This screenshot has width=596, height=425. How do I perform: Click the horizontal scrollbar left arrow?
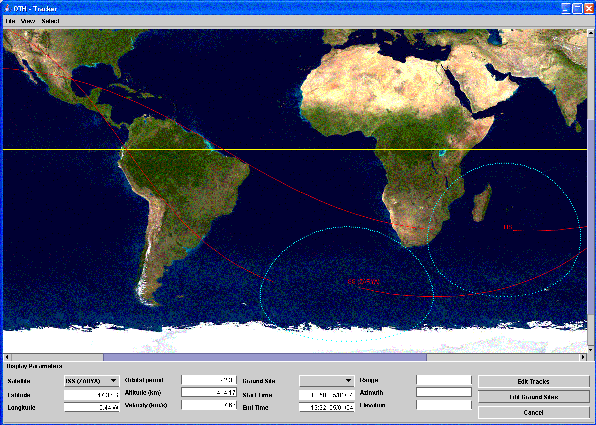click(7, 357)
